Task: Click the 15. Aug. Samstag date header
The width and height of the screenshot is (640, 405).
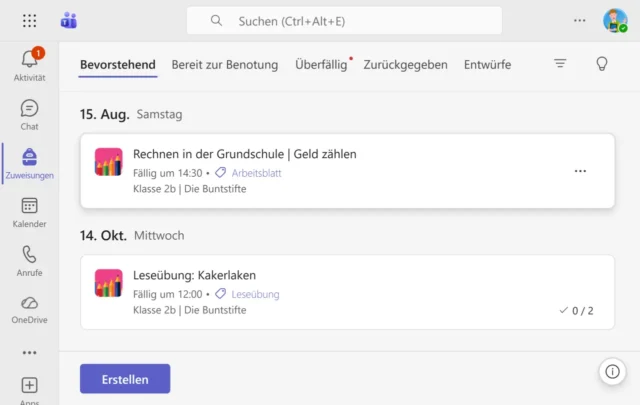Action: [x=131, y=114]
